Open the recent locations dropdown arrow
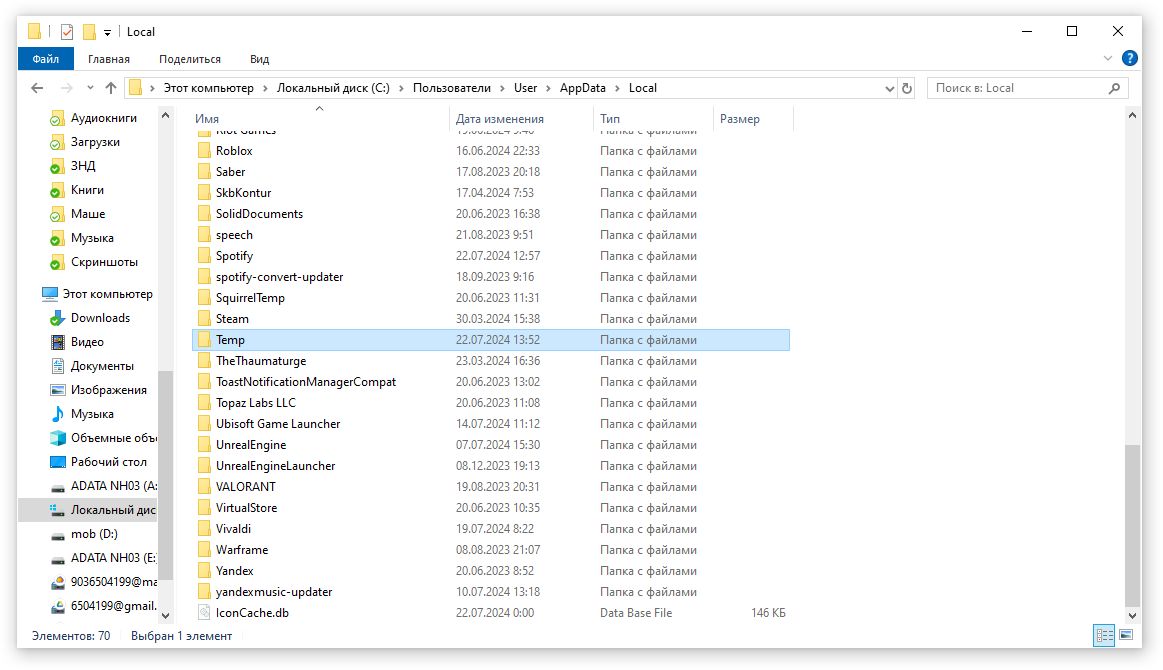 tap(89, 88)
